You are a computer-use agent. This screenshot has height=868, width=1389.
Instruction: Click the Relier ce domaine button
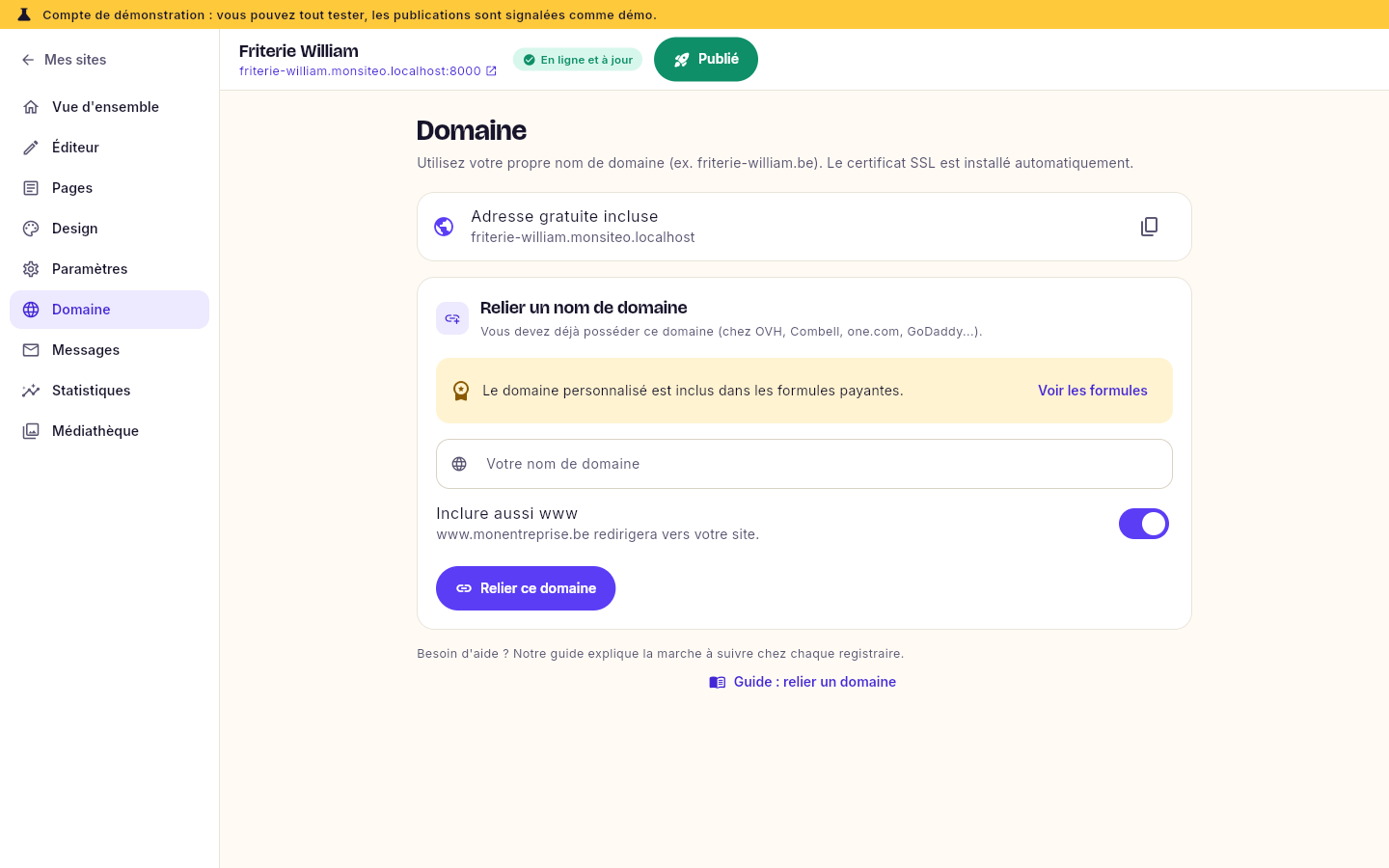click(526, 588)
